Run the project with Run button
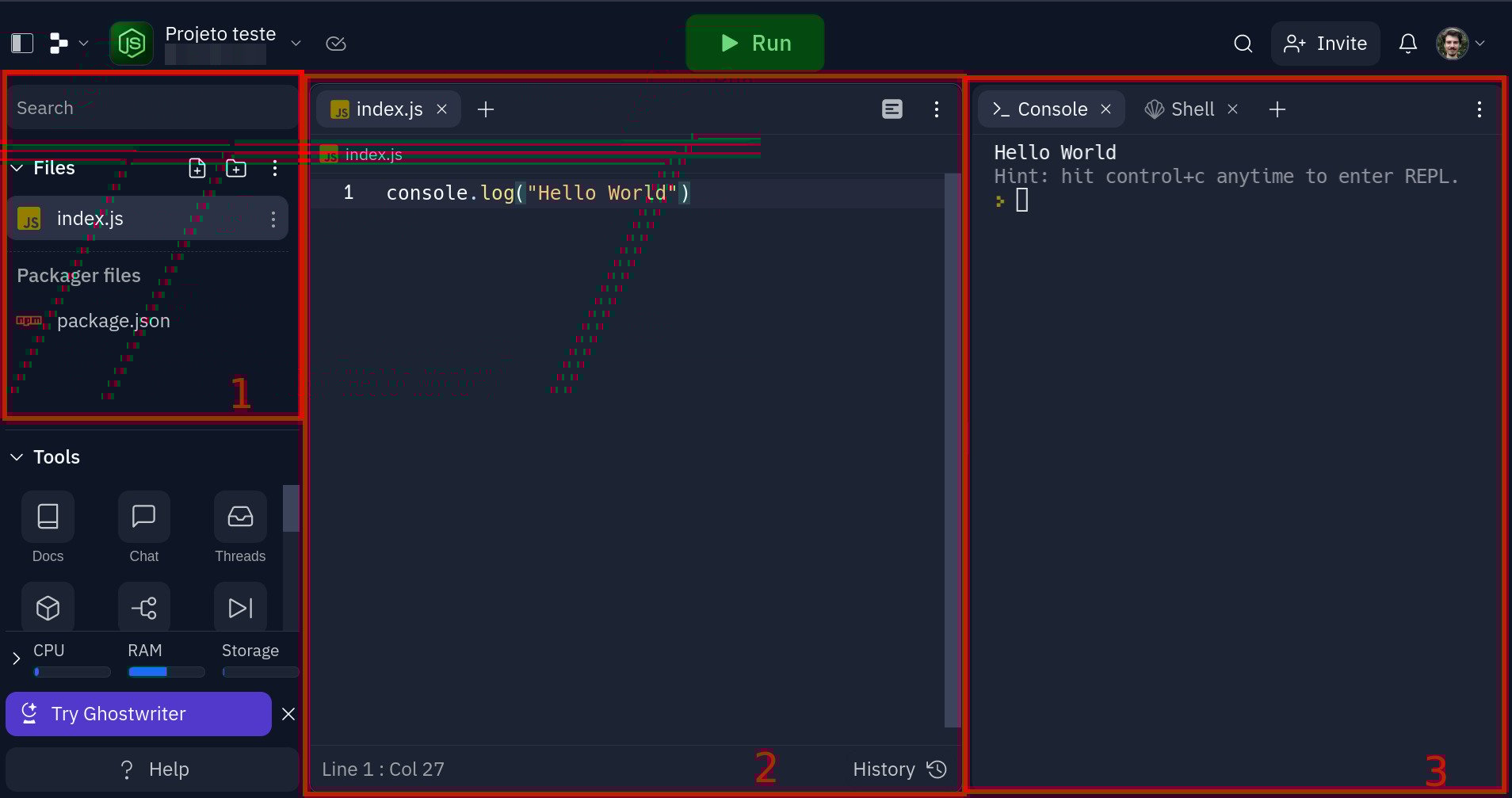Image resolution: width=1512 pixels, height=798 pixels. click(x=754, y=43)
